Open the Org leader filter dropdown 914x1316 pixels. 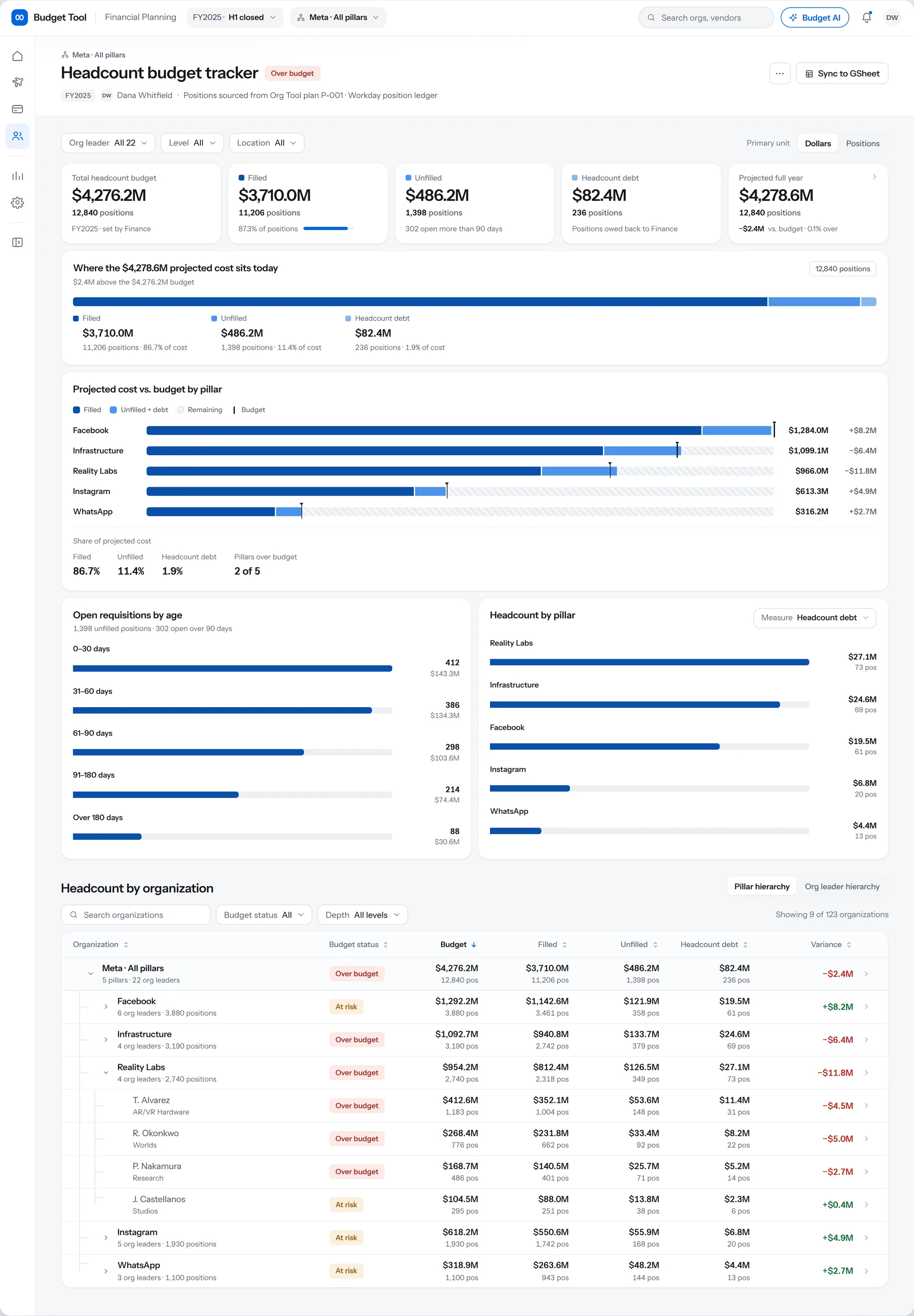pyautogui.click(x=108, y=143)
